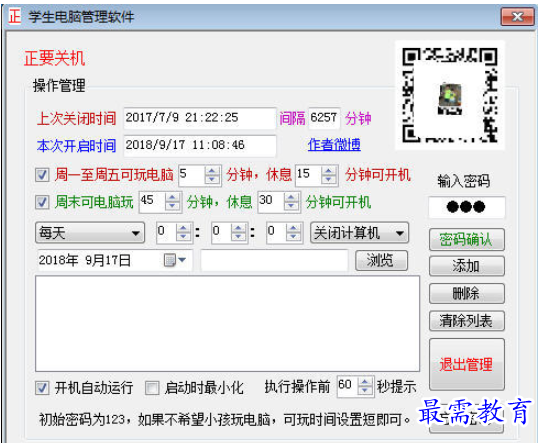Click the weekday play minutes field 5

pos(191,175)
